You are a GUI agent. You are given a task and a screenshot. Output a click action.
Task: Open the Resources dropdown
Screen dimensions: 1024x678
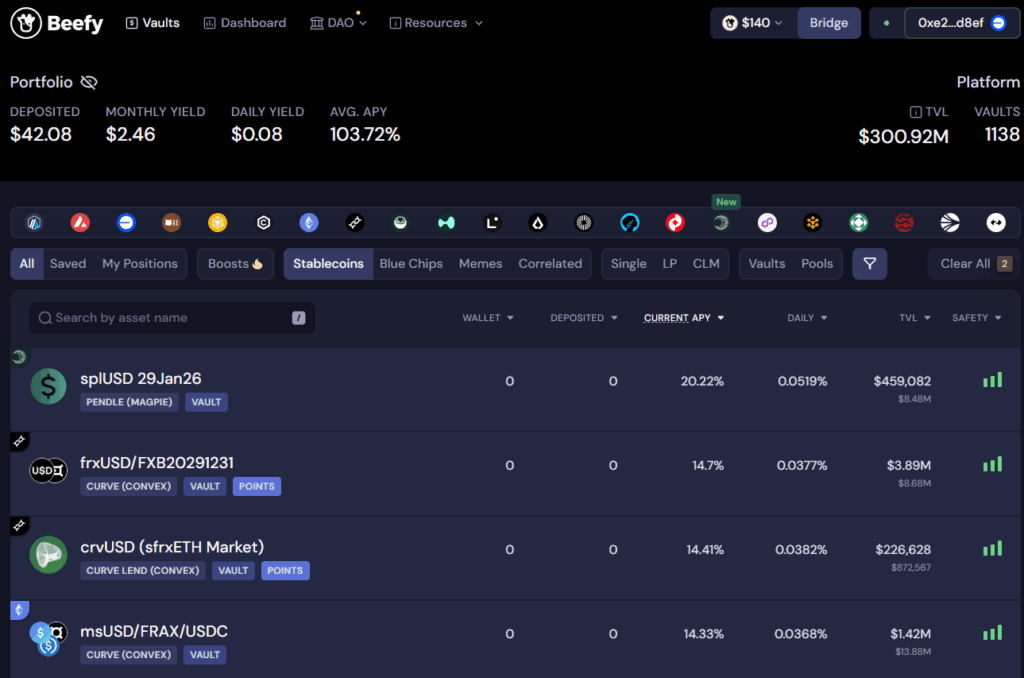(436, 23)
